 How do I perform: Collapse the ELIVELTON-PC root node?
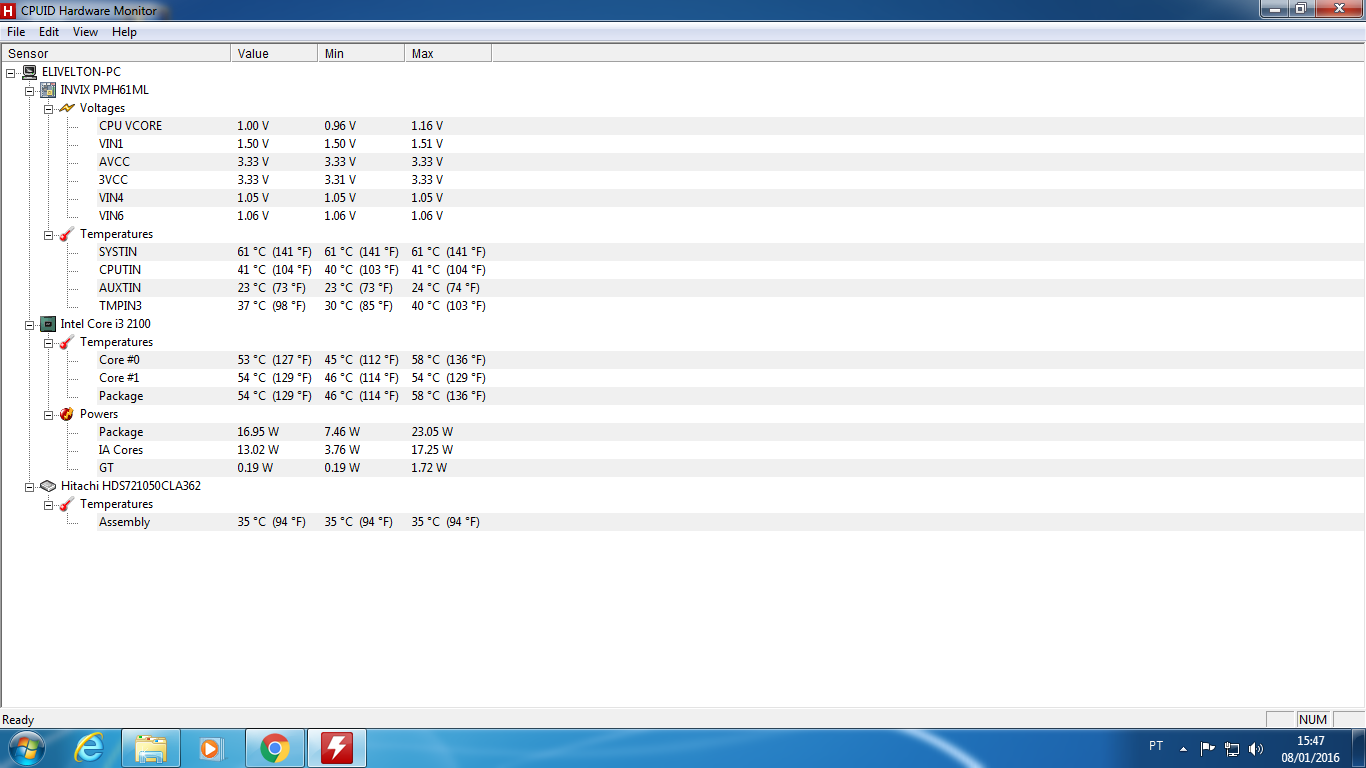click(x=11, y=72)
